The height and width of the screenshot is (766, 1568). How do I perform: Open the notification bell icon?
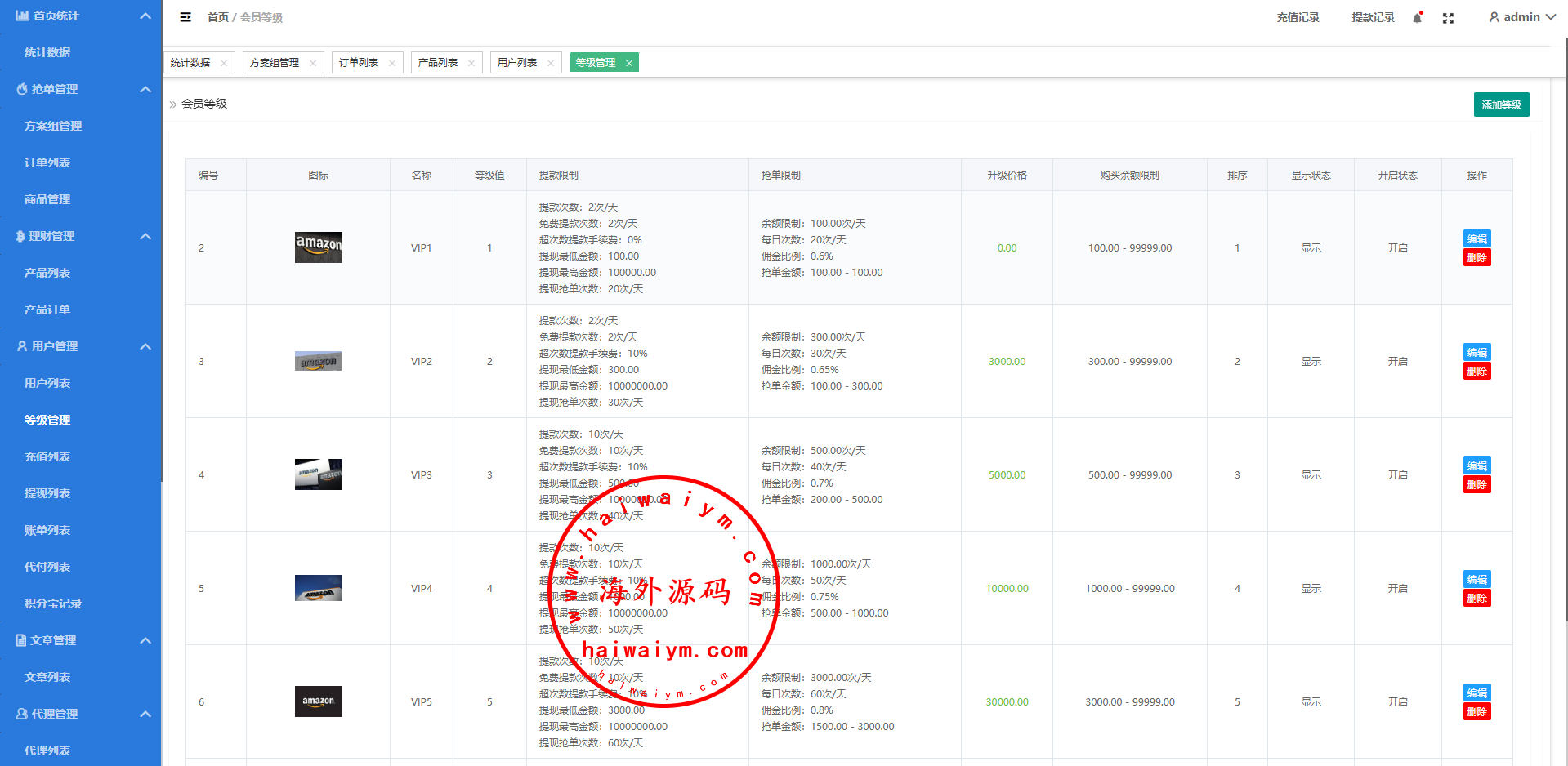pos(1417,18)
